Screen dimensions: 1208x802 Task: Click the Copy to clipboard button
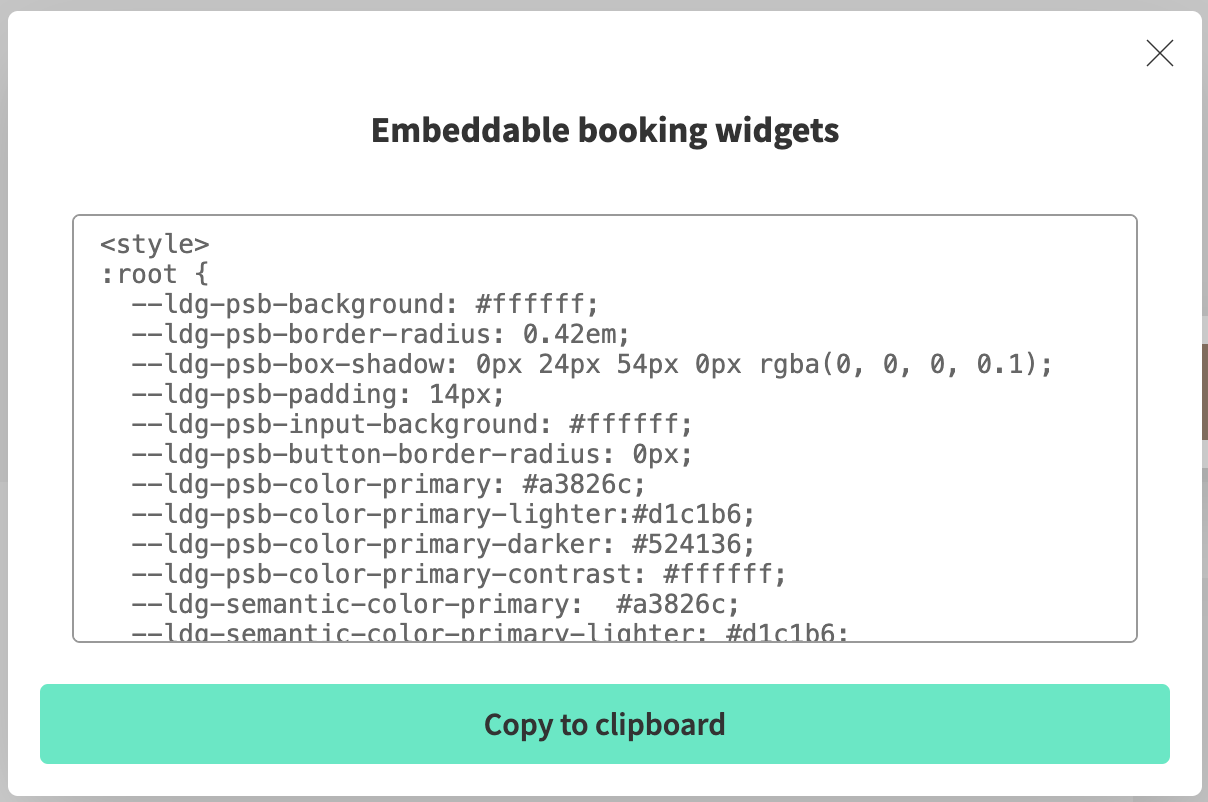[x=604, y=724]
